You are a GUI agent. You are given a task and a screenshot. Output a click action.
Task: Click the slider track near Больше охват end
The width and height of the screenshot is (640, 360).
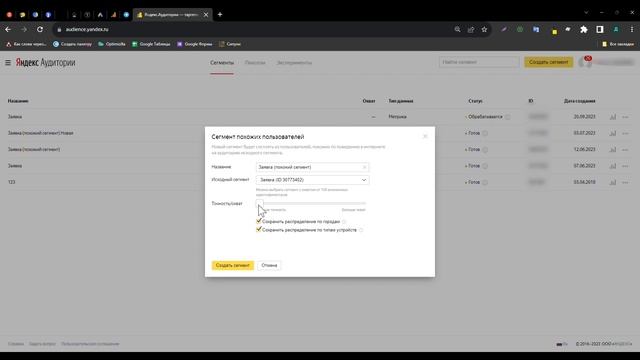pos(361,203)
